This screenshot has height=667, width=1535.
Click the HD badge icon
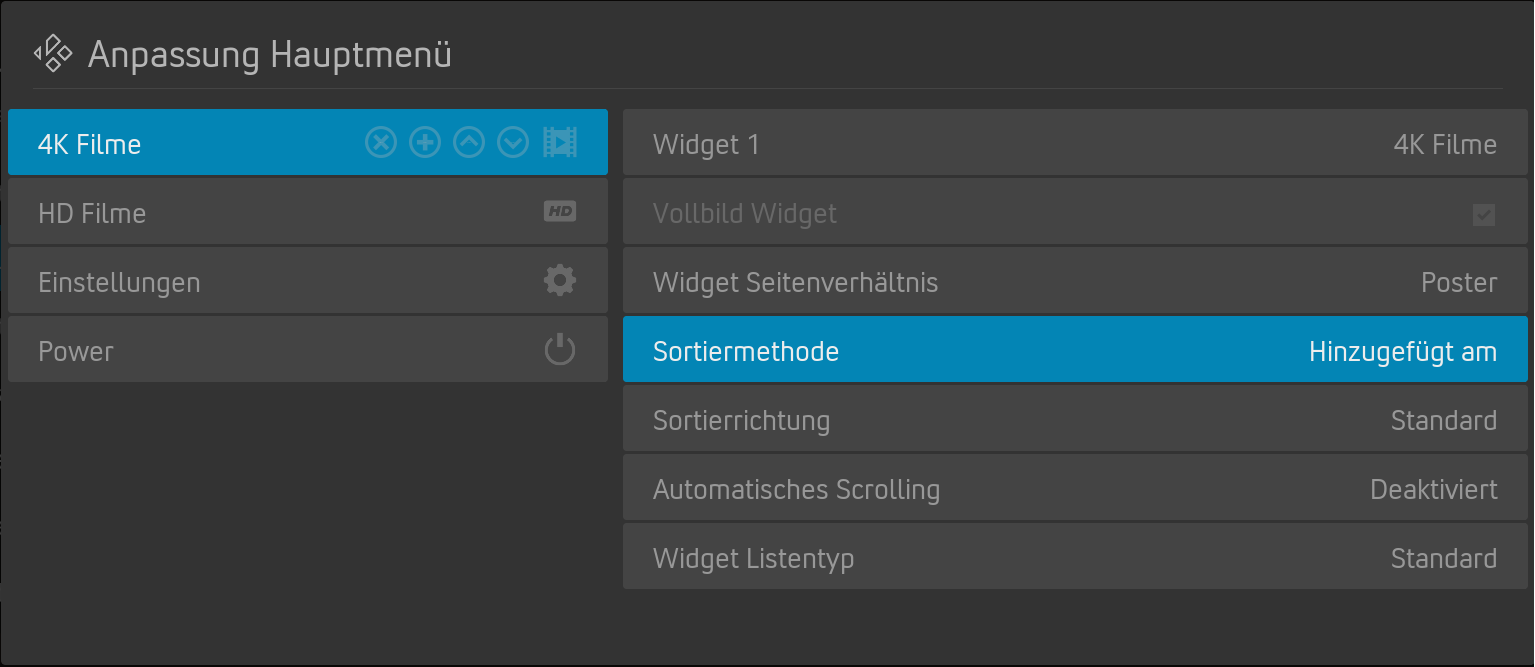pyautogui.click(x=560, y=211)
